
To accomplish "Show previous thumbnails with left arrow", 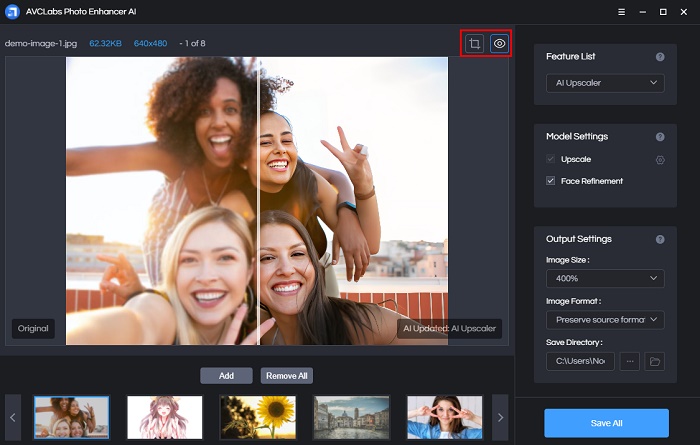I will (12, 417).
